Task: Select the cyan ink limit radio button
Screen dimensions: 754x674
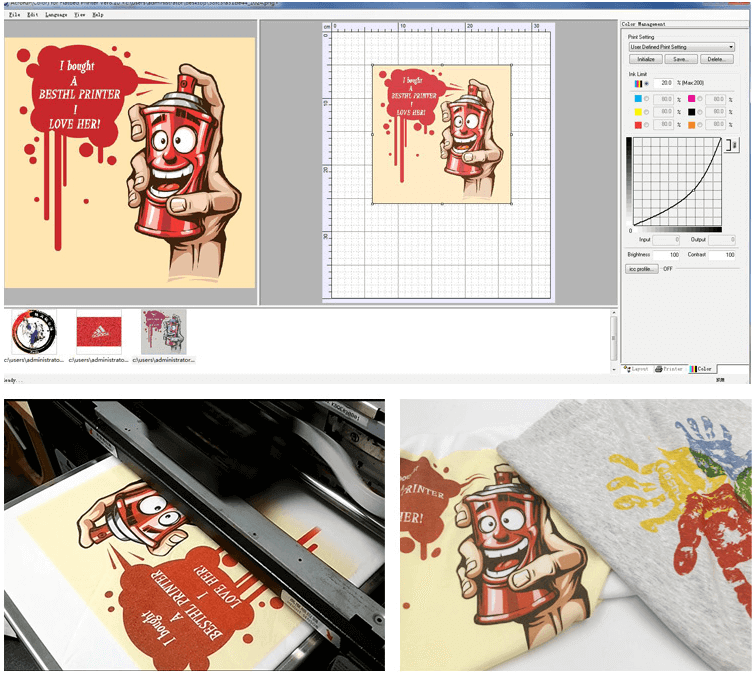Action: [646, 99]
